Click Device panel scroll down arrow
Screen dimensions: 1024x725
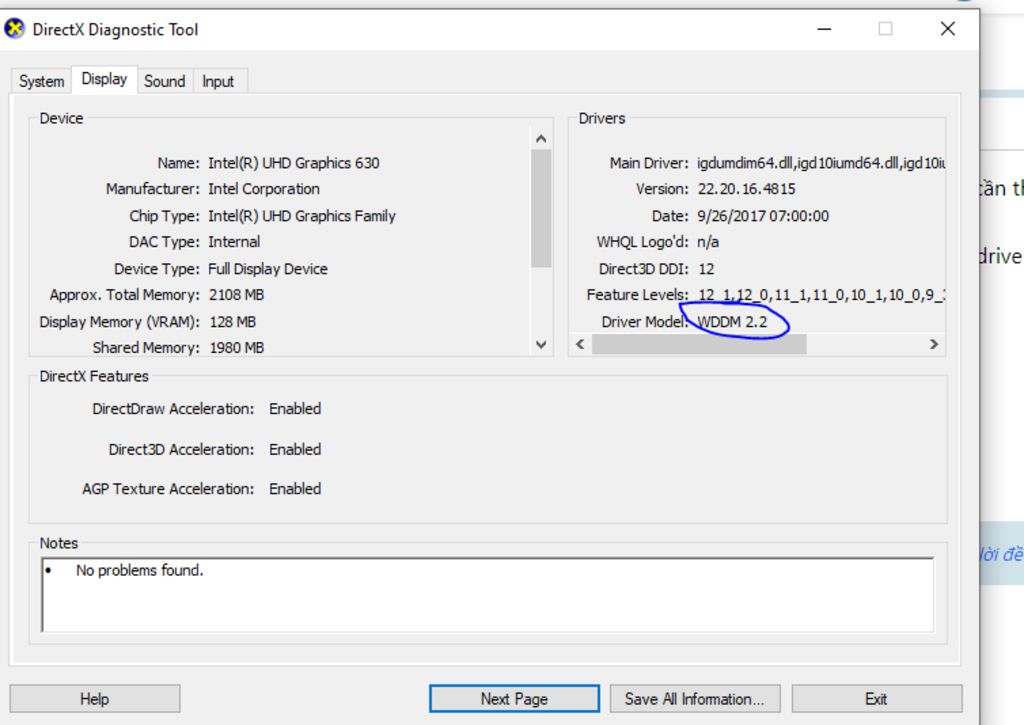point(541,344)
